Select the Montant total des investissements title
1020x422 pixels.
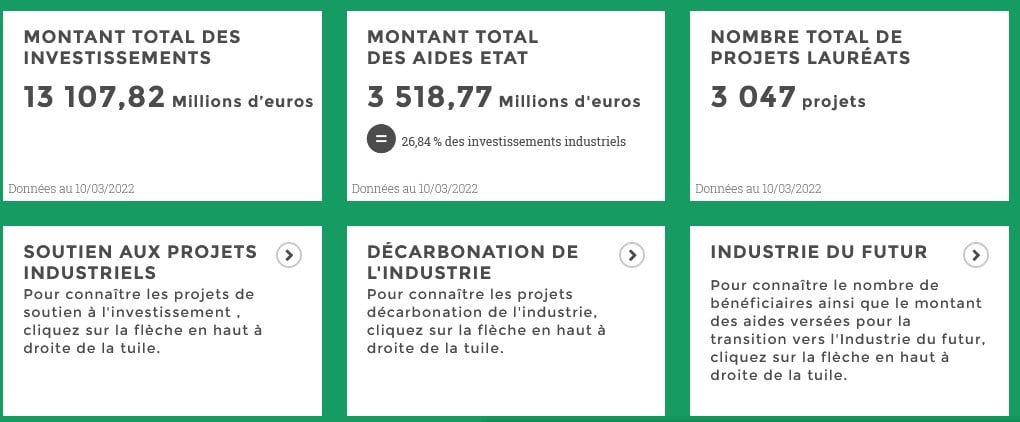coord(132,47)
